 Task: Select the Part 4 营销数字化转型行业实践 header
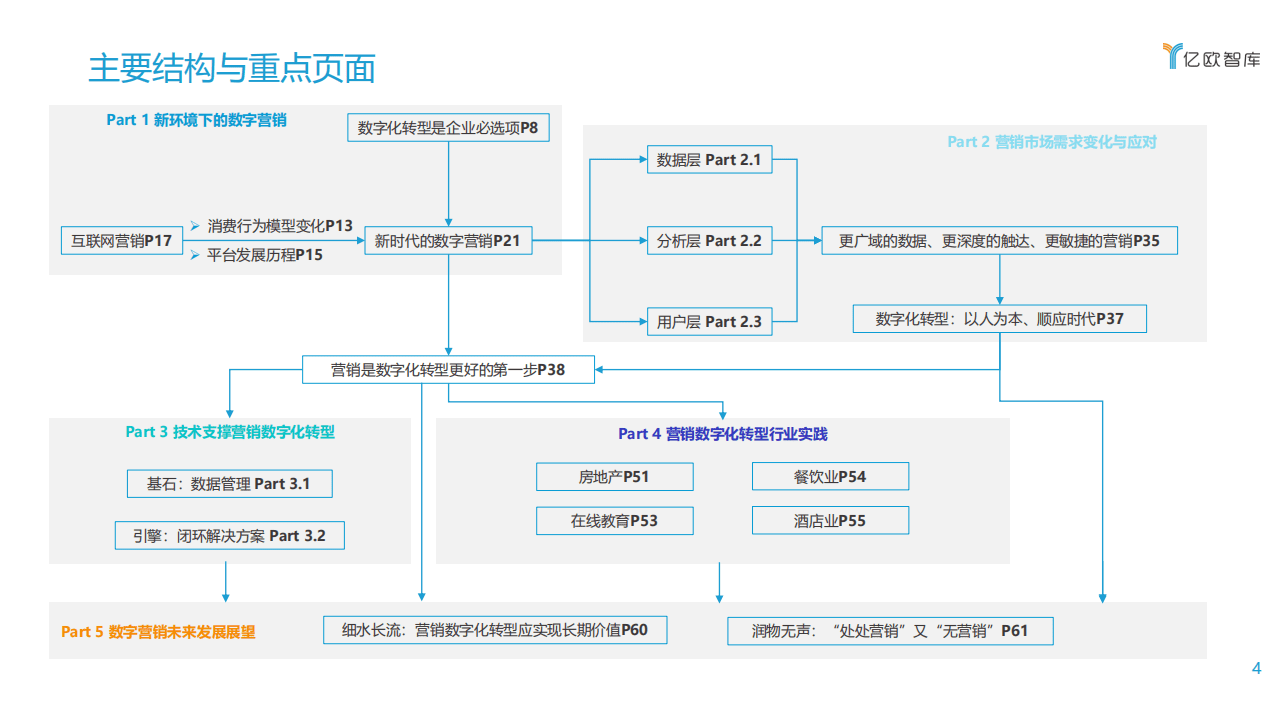[x=724, y=434]
